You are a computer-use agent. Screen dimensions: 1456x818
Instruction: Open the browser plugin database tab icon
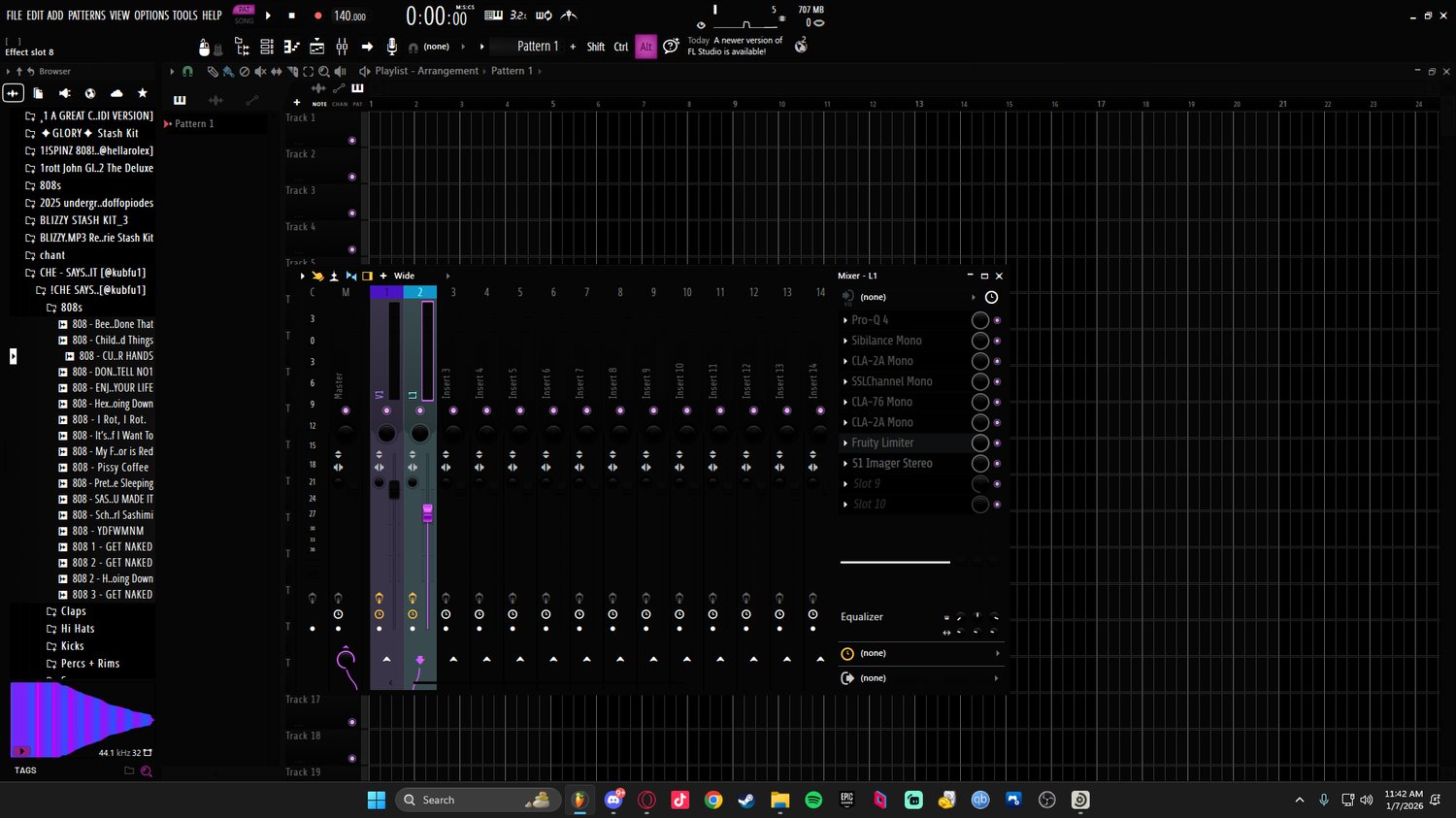(x=64, y=93)
